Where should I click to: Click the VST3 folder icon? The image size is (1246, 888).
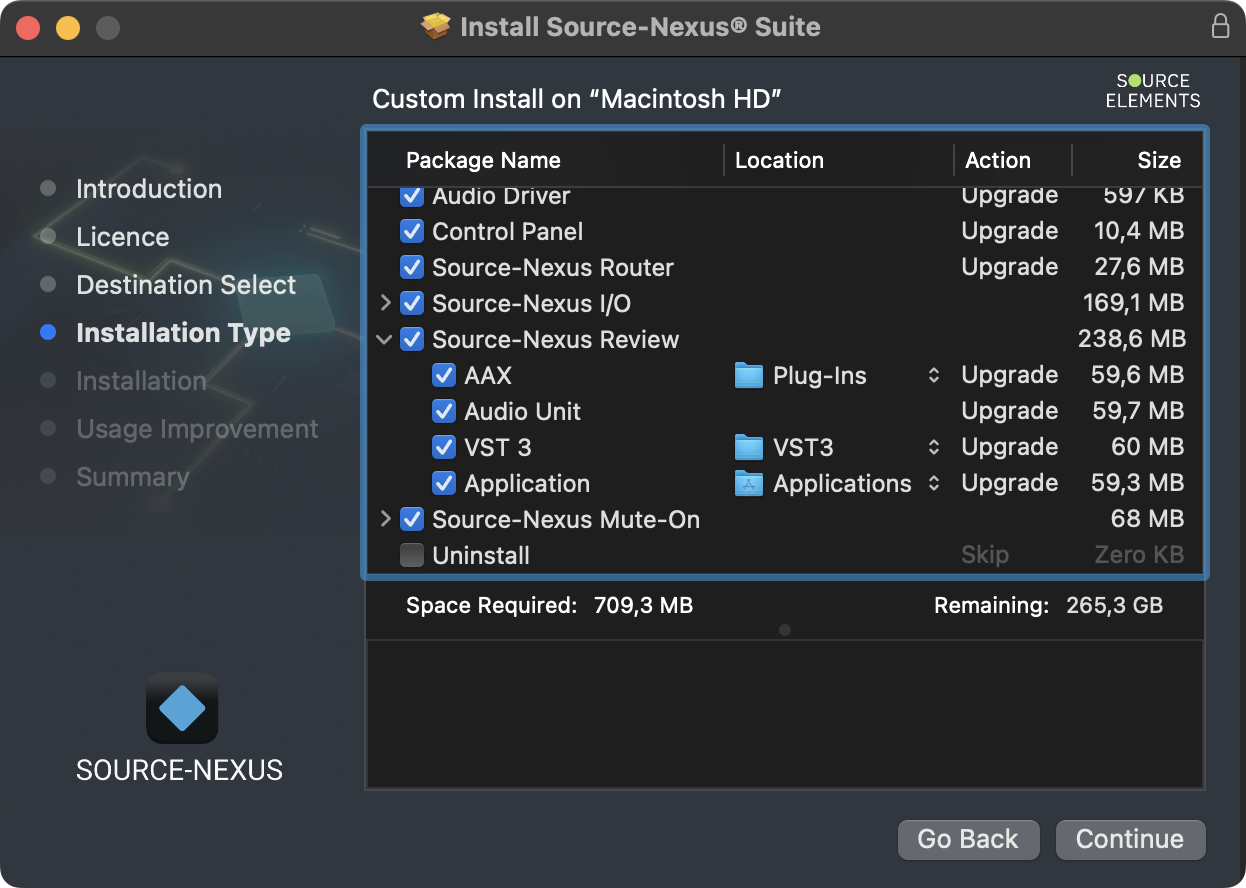pos(748,448)
